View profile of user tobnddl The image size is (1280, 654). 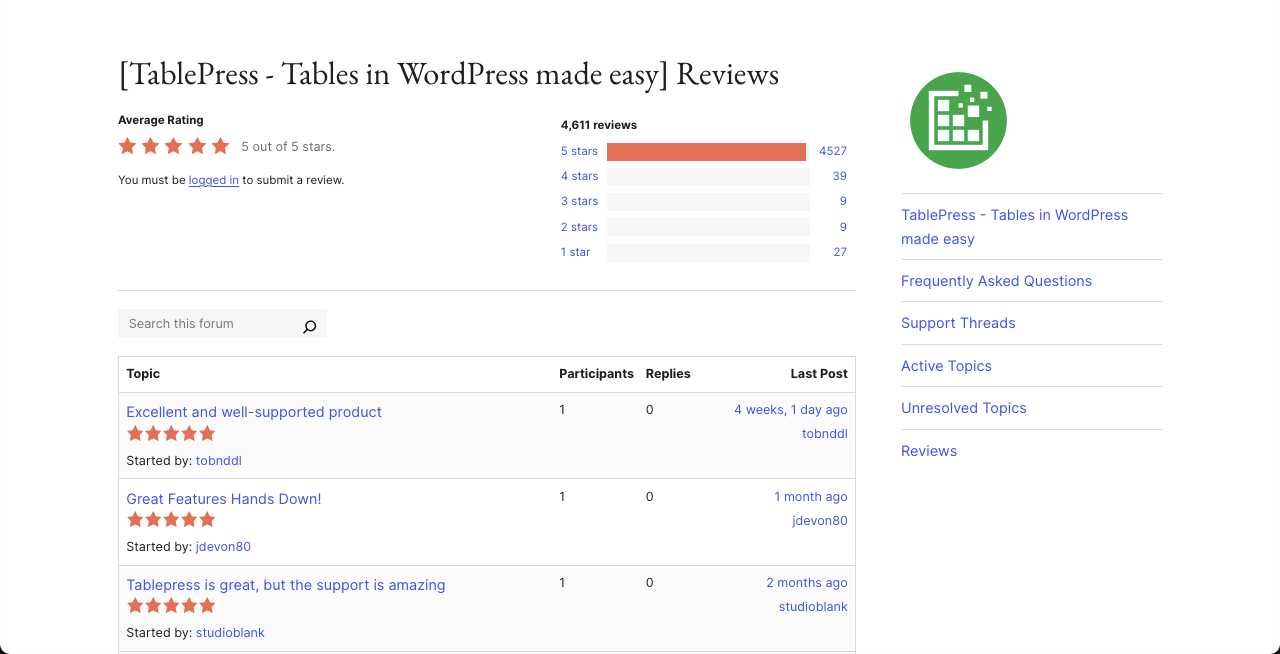pyautogui.click(x=218, y=460)
